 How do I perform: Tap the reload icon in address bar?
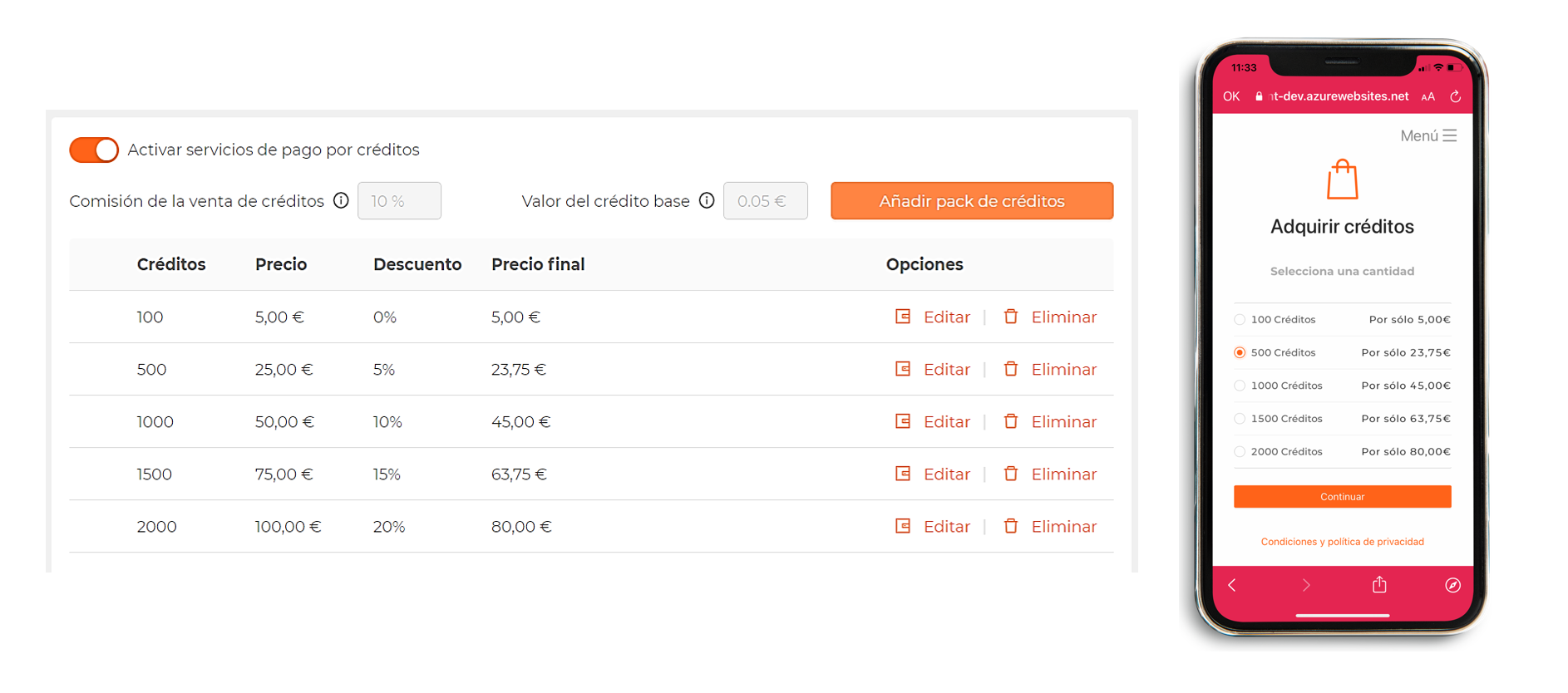1456,96
